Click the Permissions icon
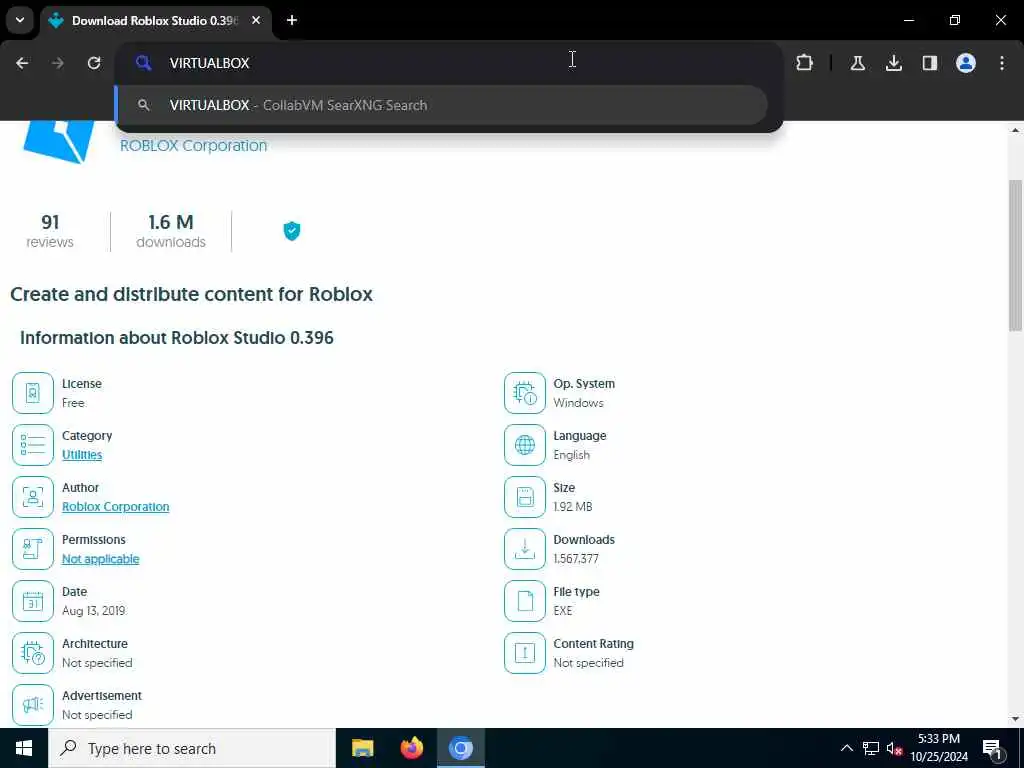The image size is (1024, 768). (x=33, y=549)
